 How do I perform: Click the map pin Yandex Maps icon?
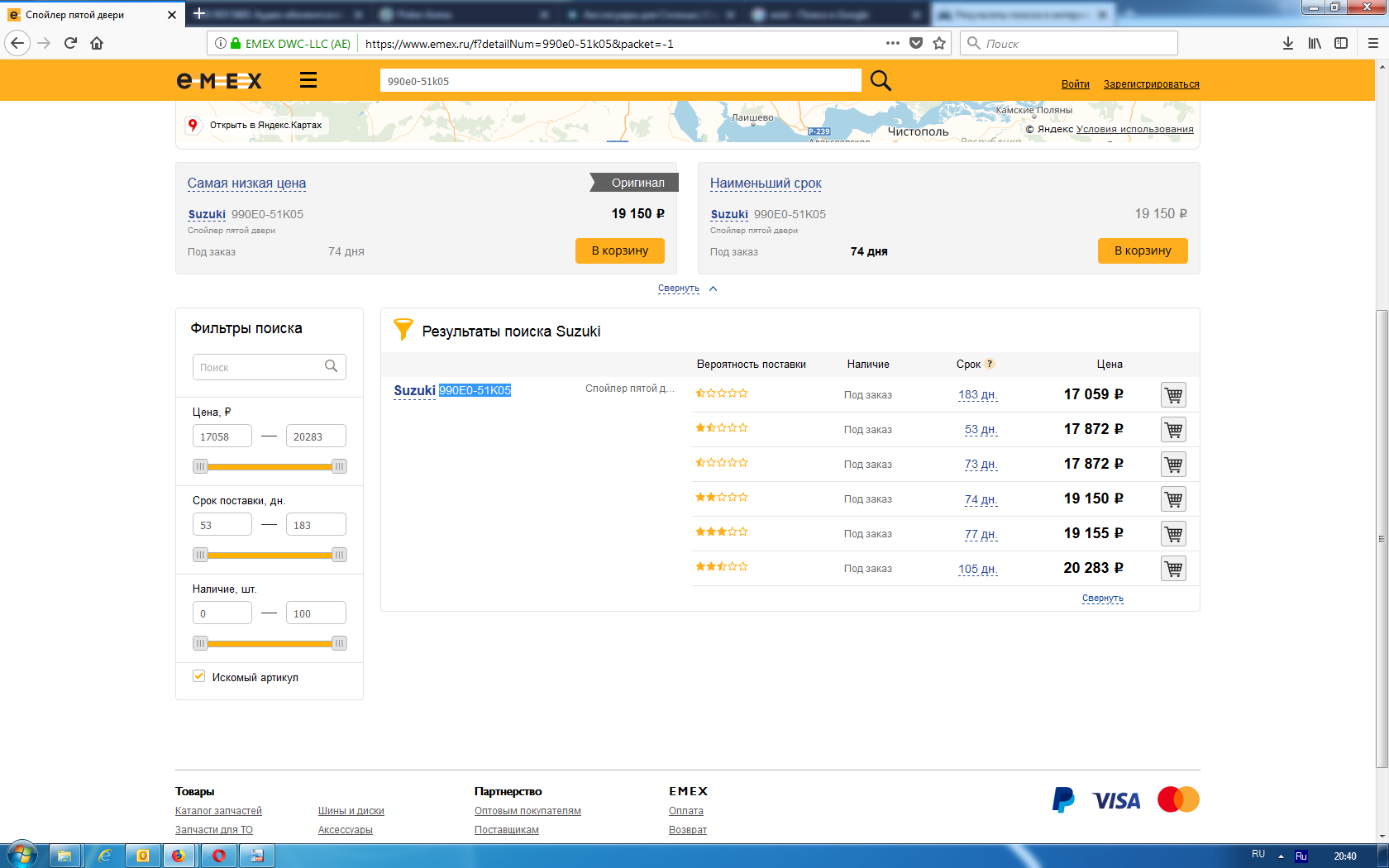193,125
